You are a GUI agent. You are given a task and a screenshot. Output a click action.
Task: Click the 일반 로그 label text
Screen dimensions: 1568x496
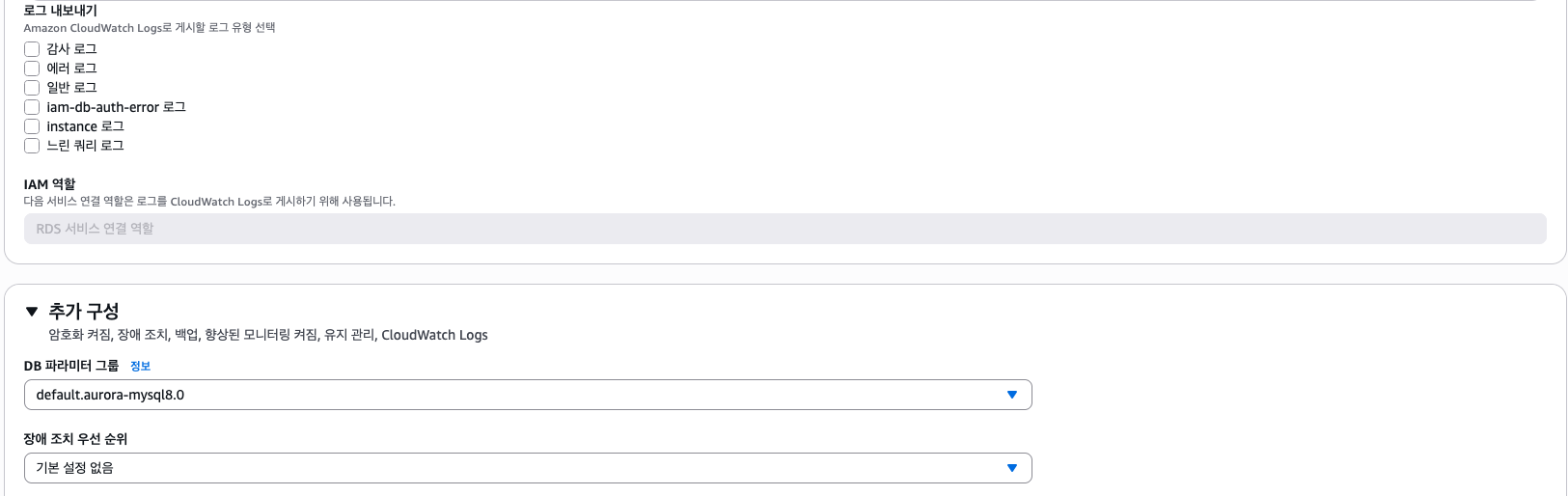pyautogui.click(x=71, y=88)
